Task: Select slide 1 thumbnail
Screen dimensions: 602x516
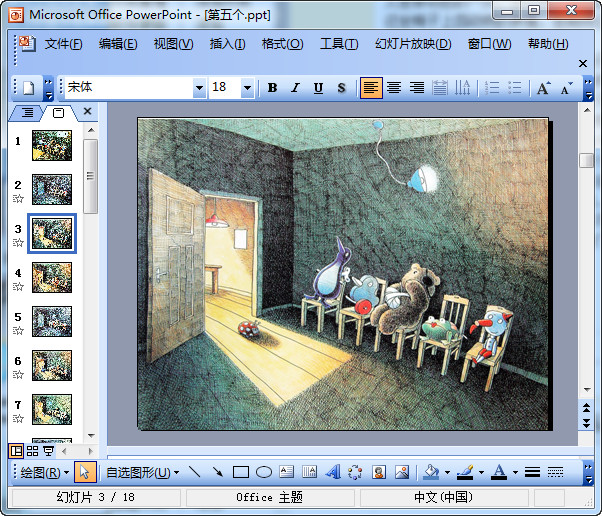Action: pos(52,145)
